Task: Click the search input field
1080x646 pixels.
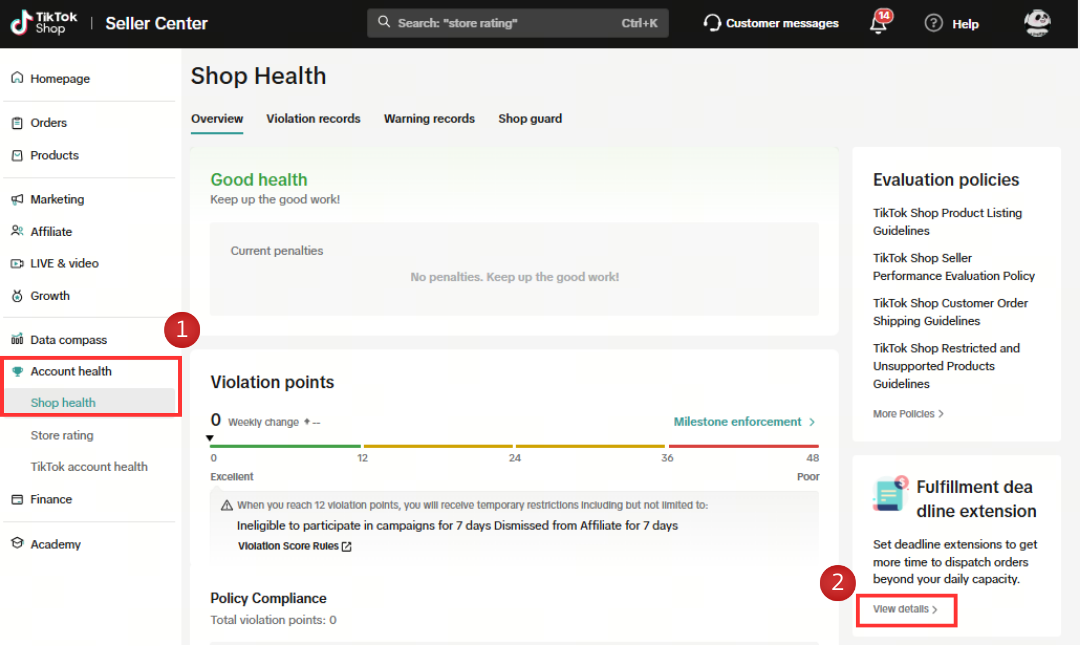Action: [500, 23]
